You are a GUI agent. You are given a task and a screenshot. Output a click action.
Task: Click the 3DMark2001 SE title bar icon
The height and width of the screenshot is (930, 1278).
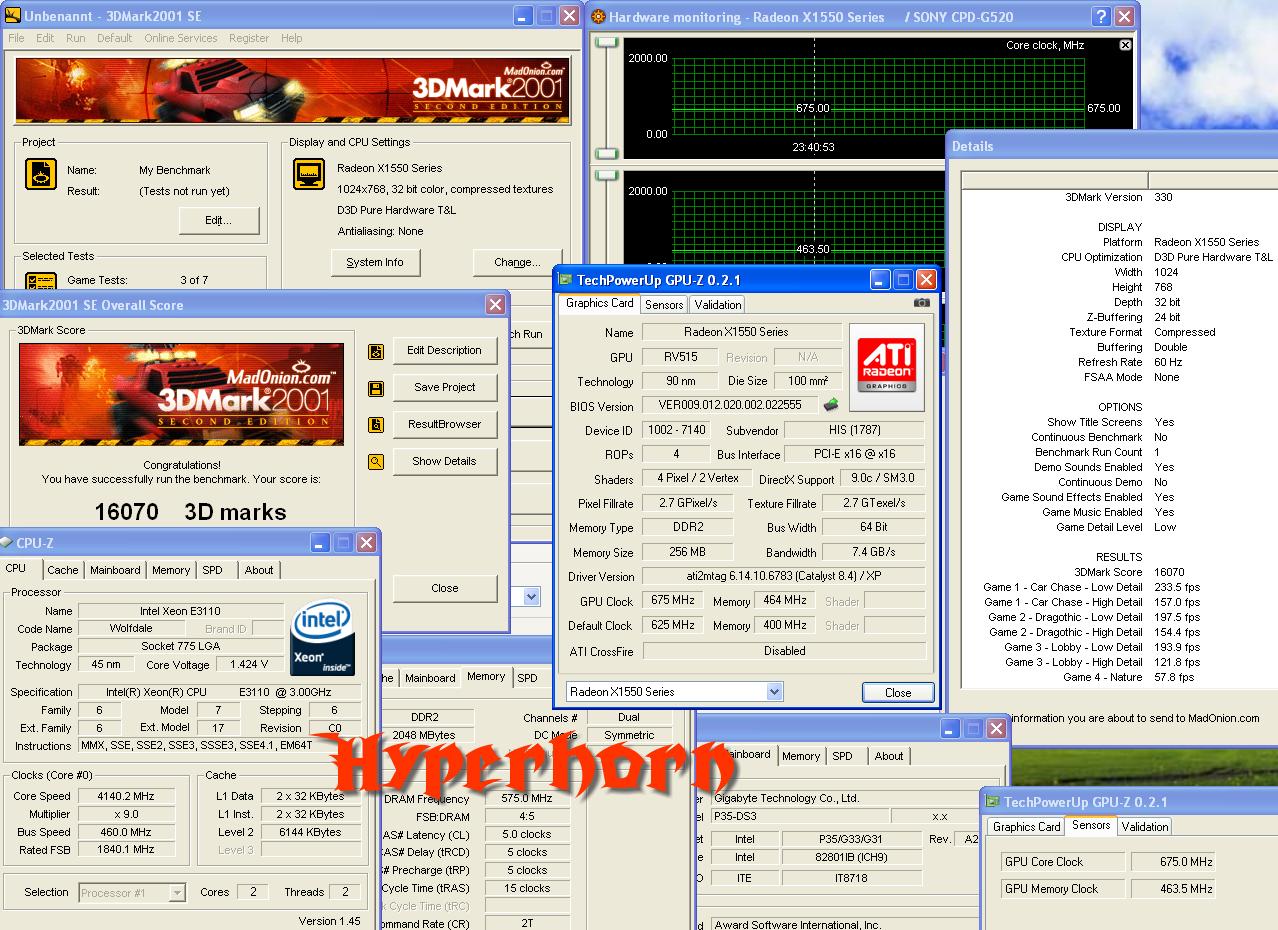point(12,16)
